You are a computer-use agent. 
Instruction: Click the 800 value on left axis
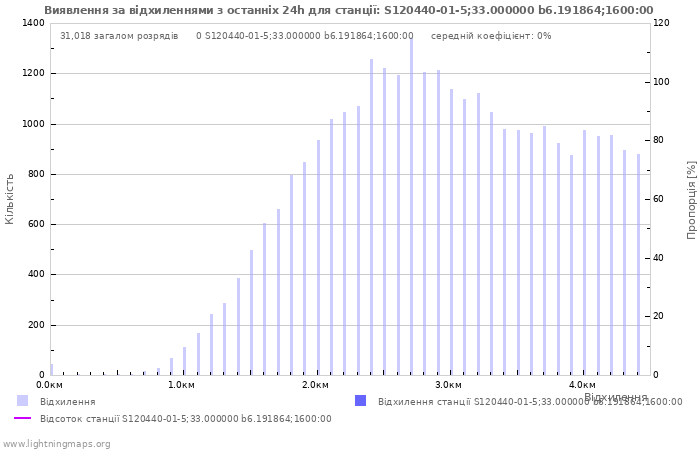(35, 174)
